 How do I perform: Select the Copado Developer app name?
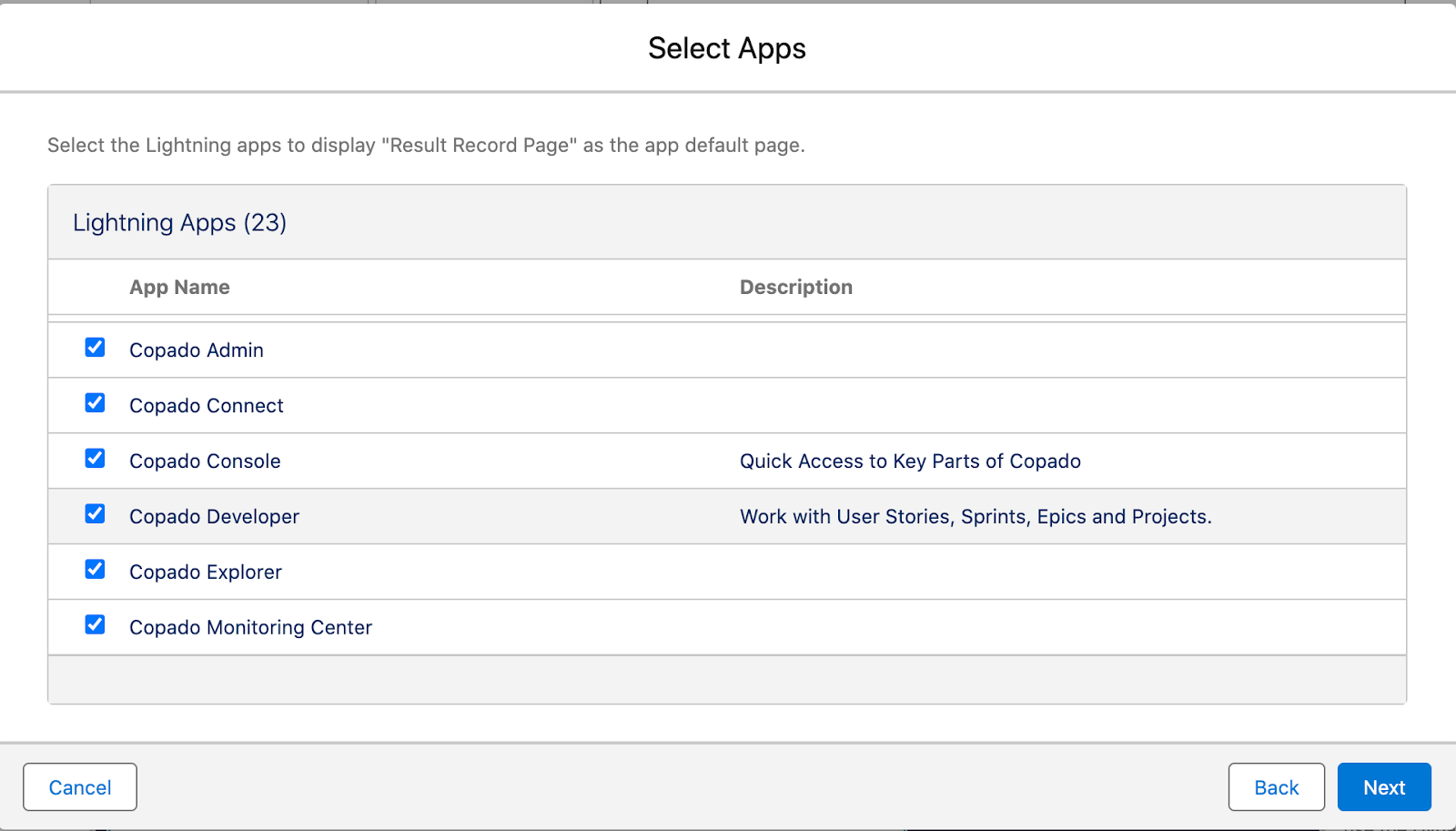[214, 517]
